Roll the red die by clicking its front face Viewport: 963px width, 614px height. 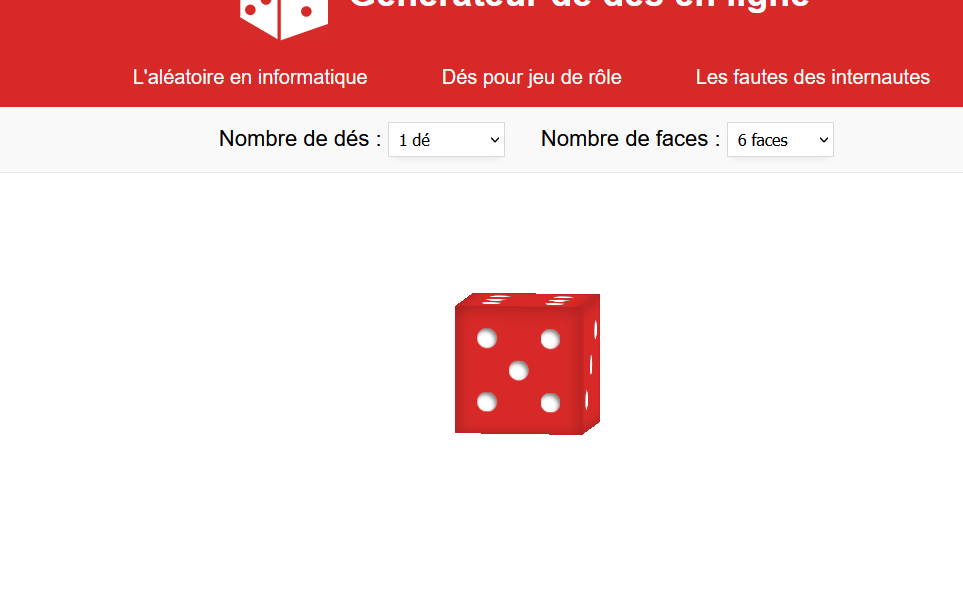[518, 370]
